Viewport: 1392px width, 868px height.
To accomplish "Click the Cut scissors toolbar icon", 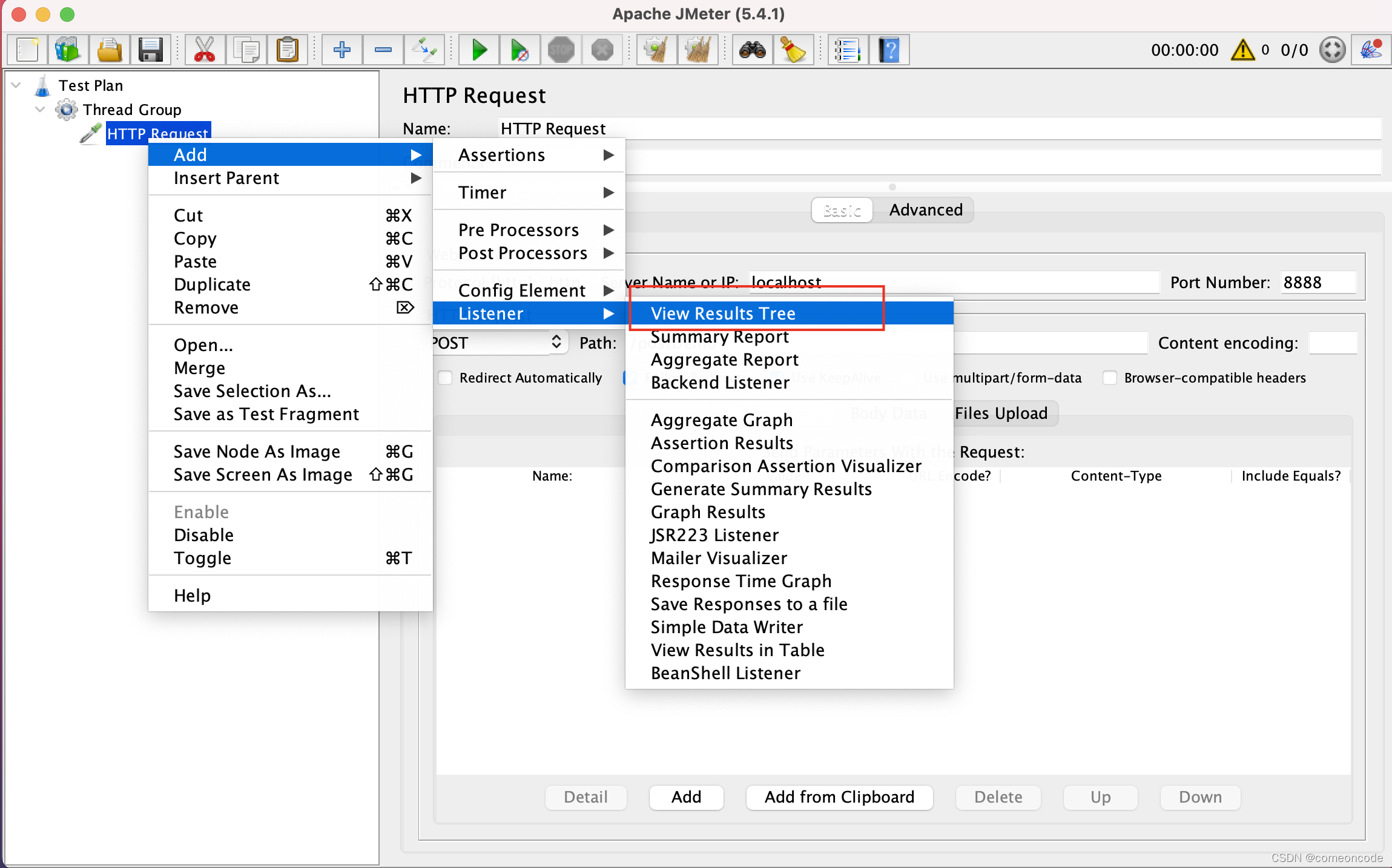I will click(x=205, y=50).
